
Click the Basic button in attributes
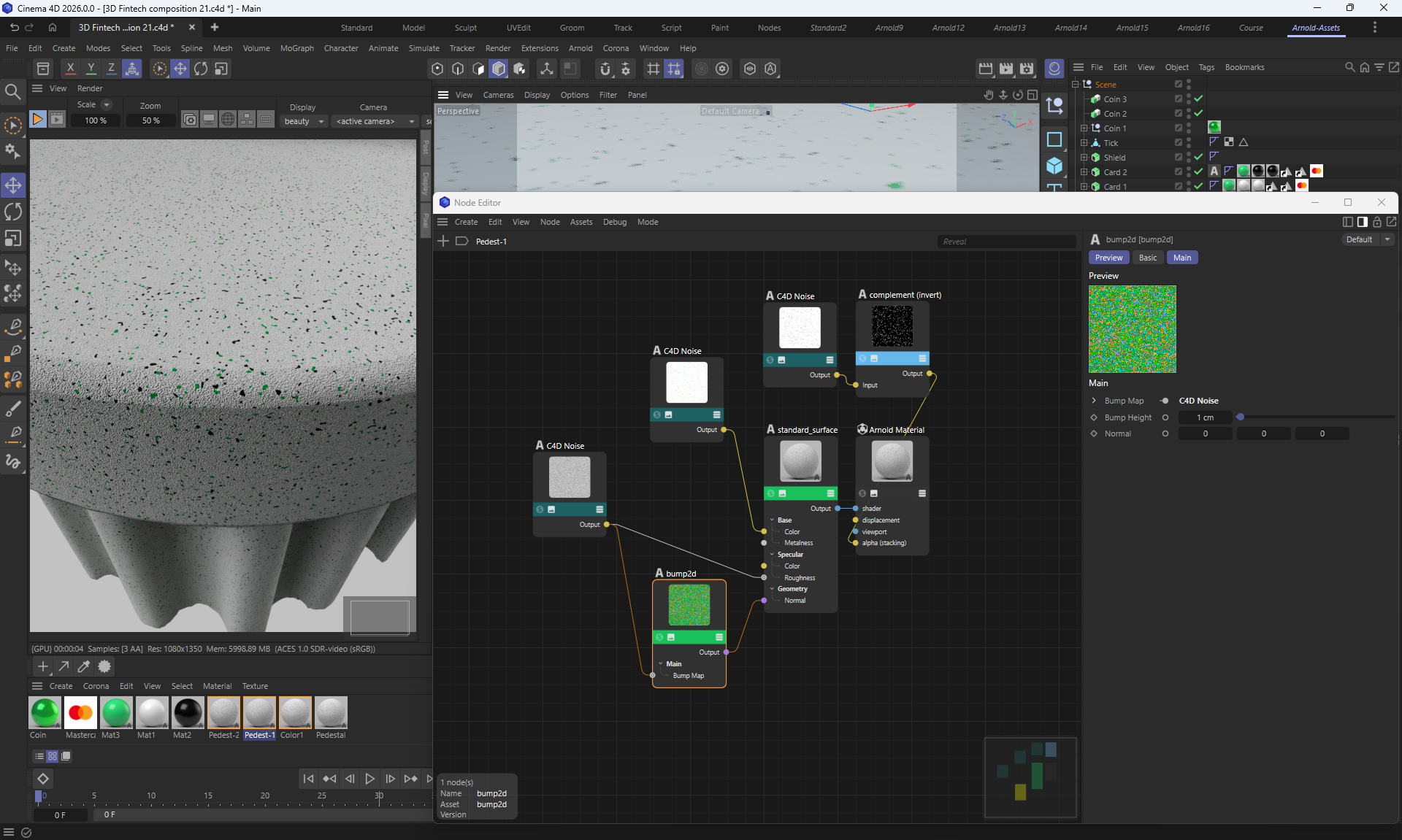(1147, 258)
